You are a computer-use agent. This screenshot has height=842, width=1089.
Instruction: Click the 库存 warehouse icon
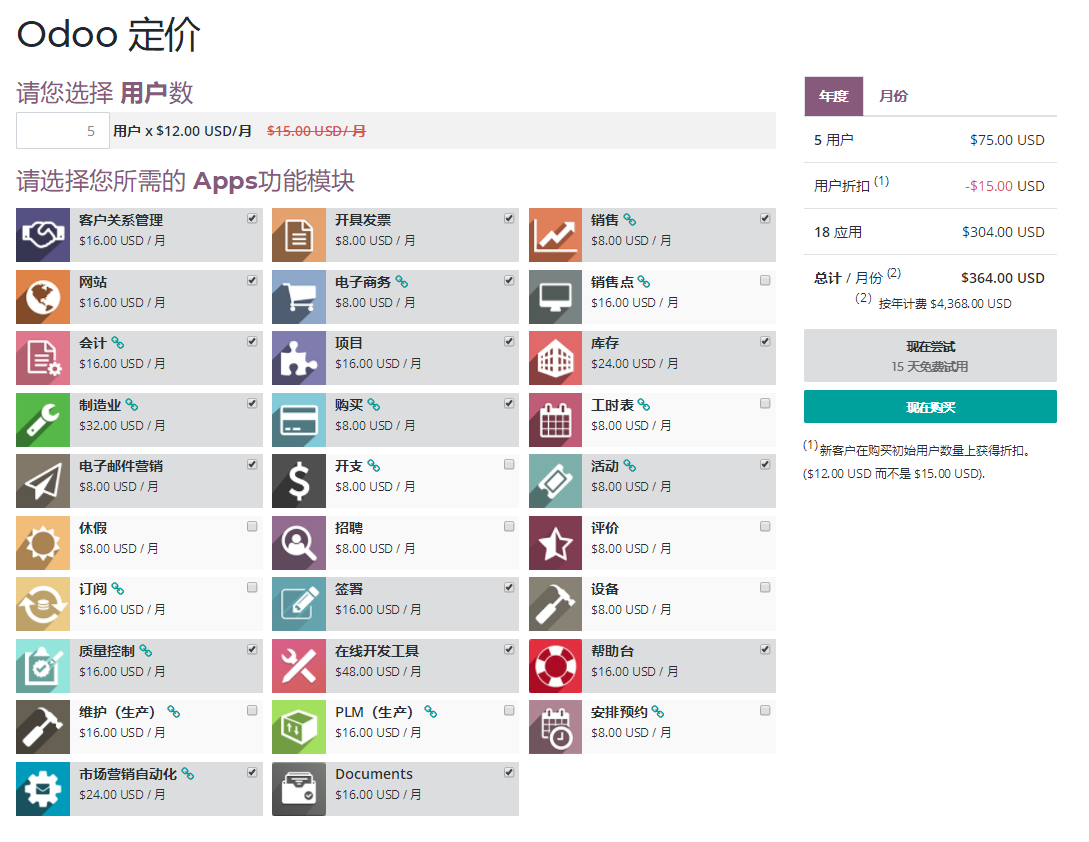pos(555,358)
